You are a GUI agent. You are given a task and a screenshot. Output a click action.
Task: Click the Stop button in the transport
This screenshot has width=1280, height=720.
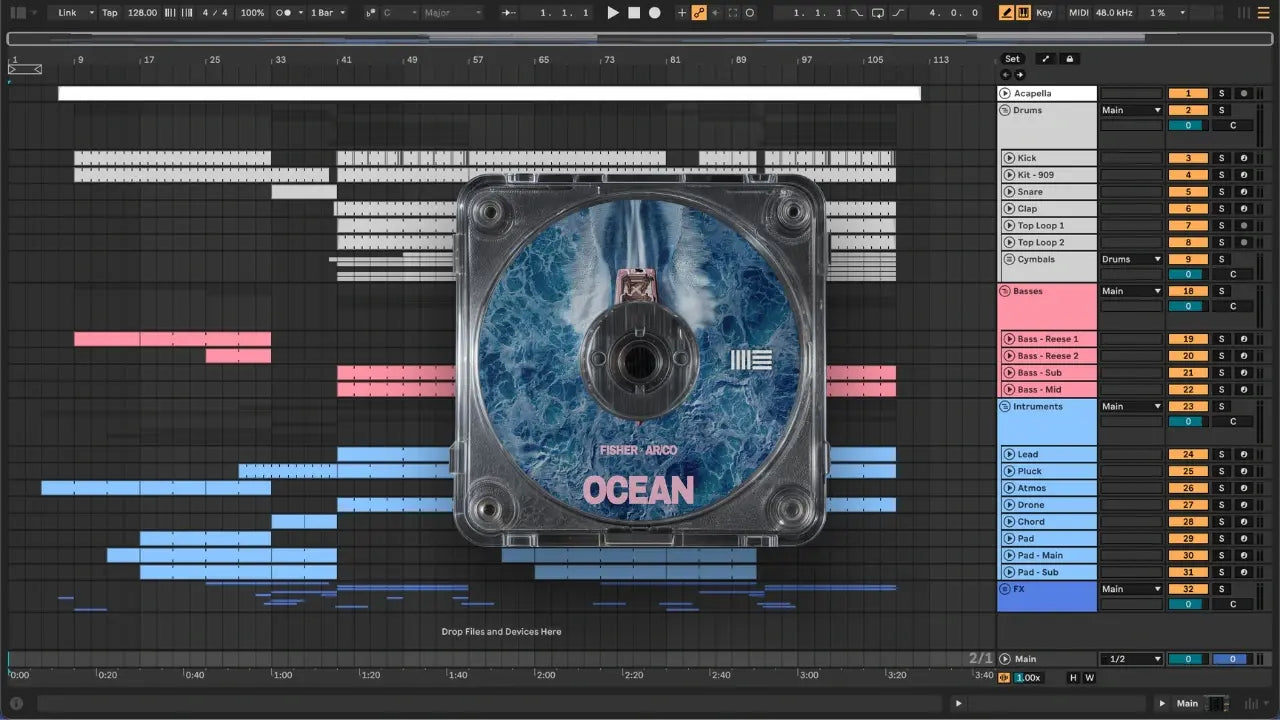coord(634,13)
